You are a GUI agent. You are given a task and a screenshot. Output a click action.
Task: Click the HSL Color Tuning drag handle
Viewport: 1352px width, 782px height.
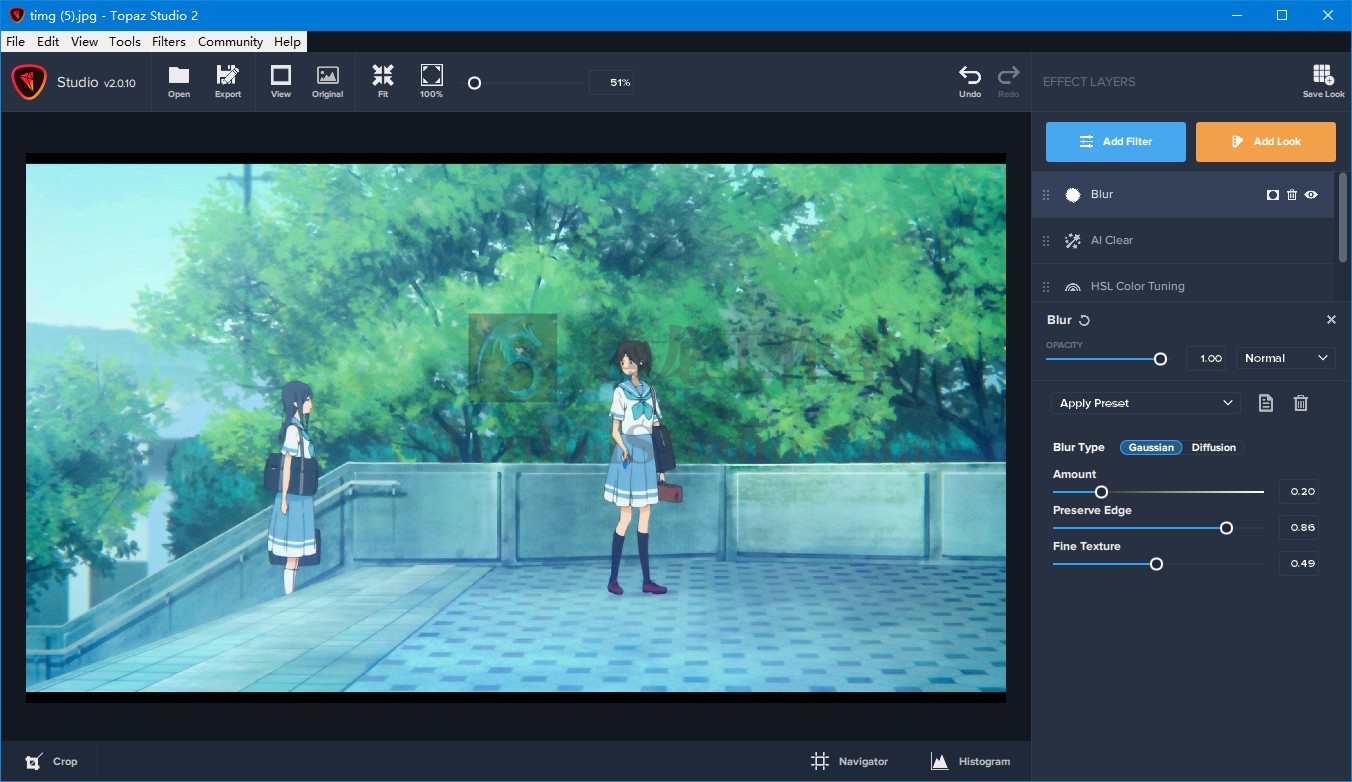pyautogui.click(x=1046, y=287)
